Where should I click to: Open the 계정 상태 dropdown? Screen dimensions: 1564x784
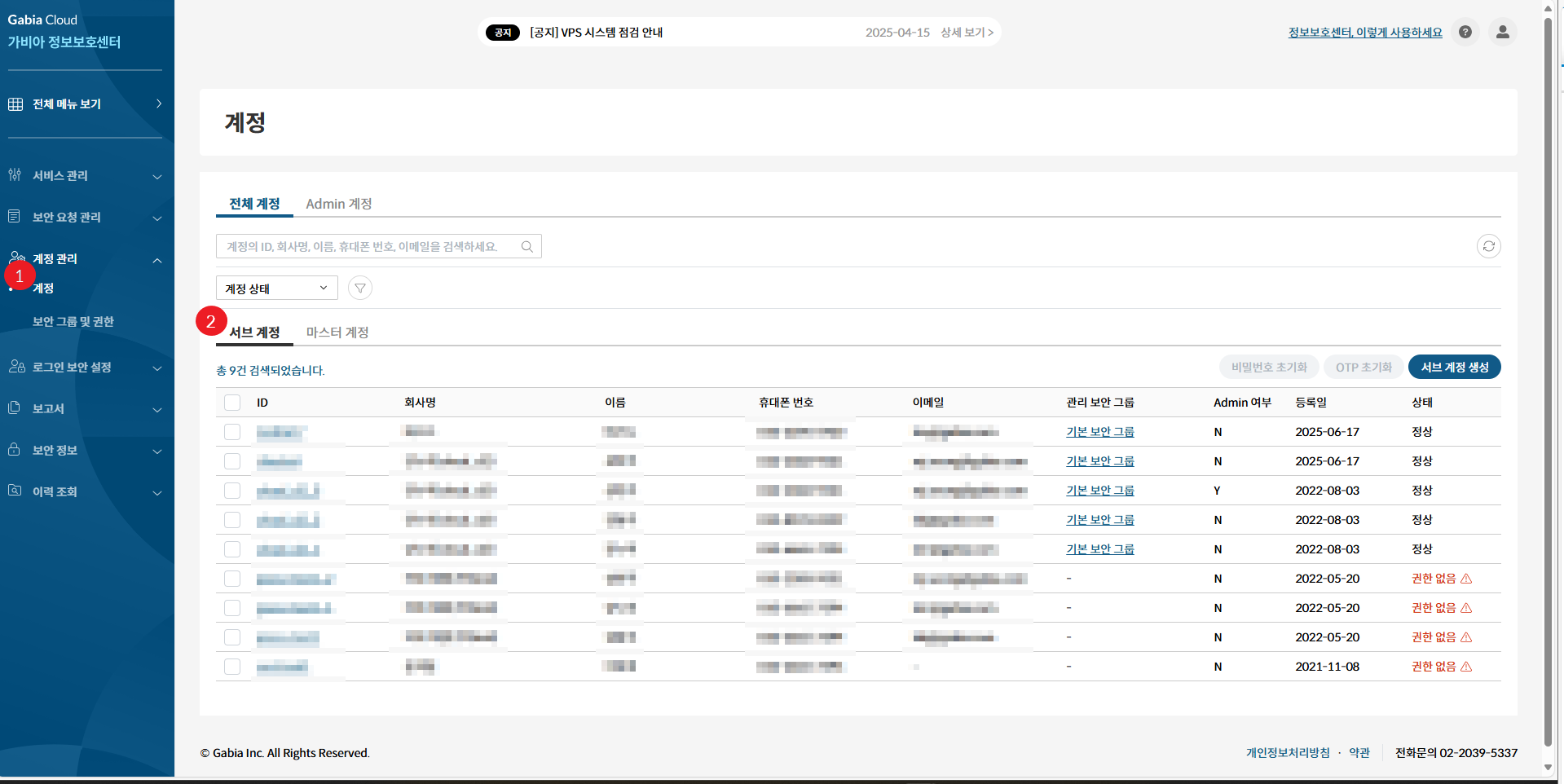coord(276,288)
